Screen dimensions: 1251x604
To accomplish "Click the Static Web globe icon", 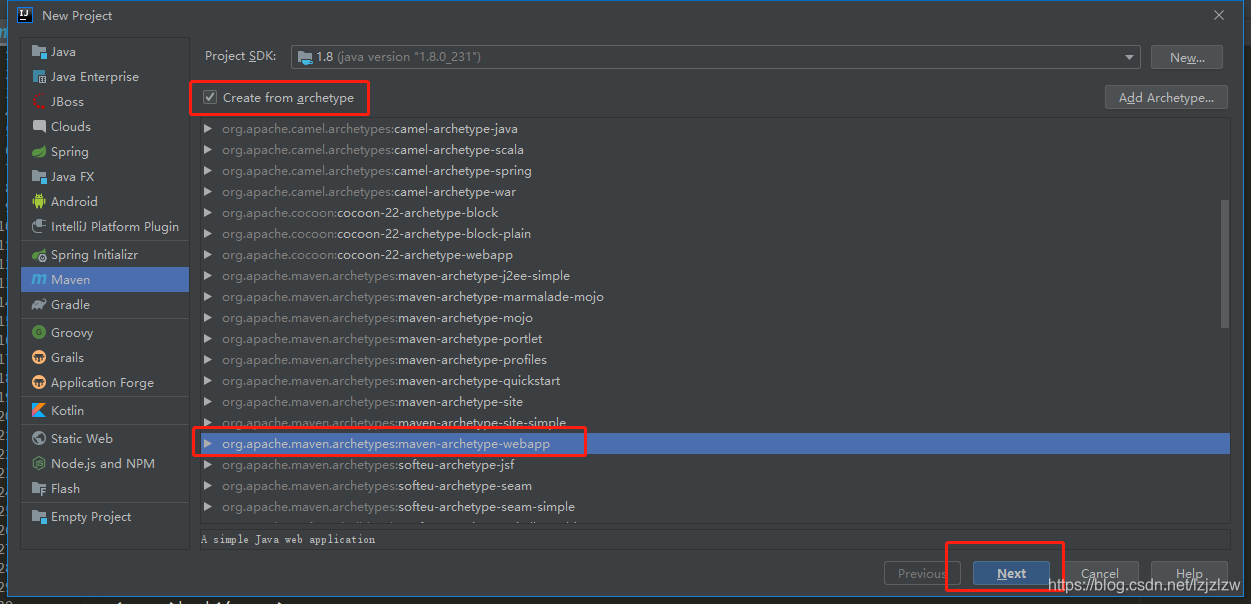I will tap(39, 439).
